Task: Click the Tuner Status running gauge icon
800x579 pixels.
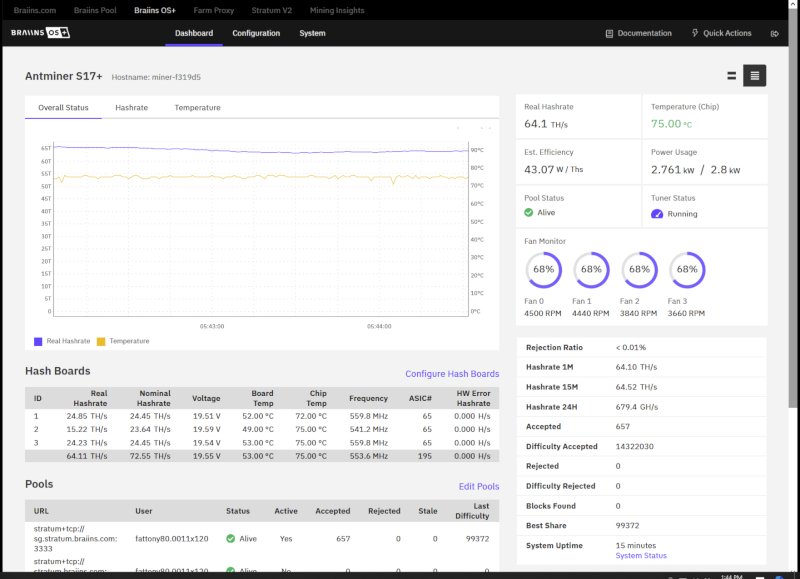Action: point(657,214)
